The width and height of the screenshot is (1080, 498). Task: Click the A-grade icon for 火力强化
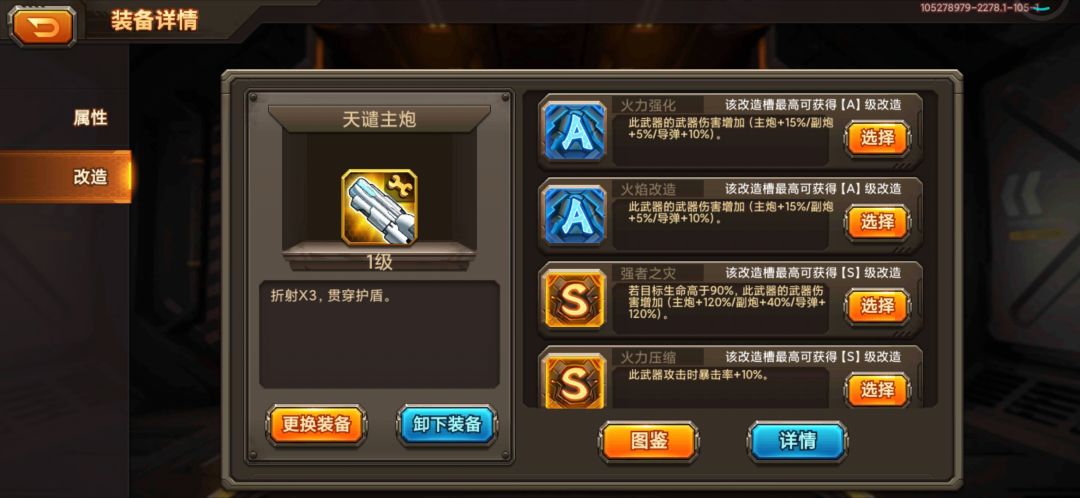pyautogui.click(x=574, y=132)
